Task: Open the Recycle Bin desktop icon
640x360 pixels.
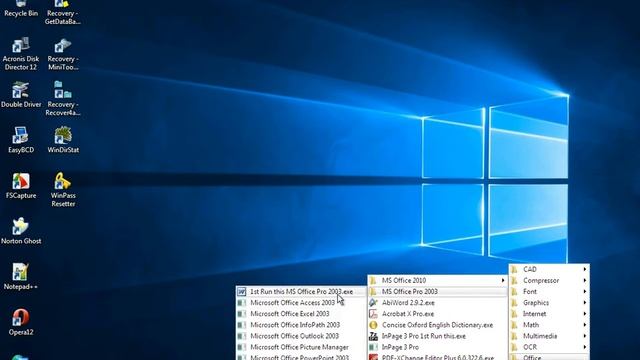Action: [21, 8]
